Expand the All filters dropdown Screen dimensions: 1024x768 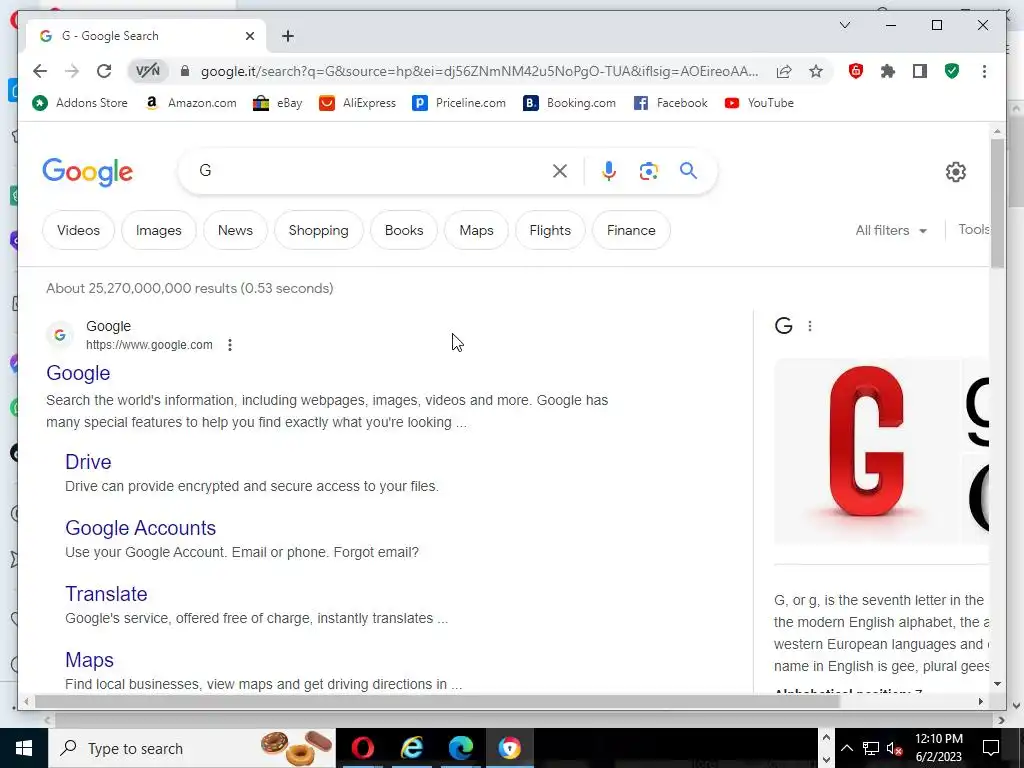point(891,230)
